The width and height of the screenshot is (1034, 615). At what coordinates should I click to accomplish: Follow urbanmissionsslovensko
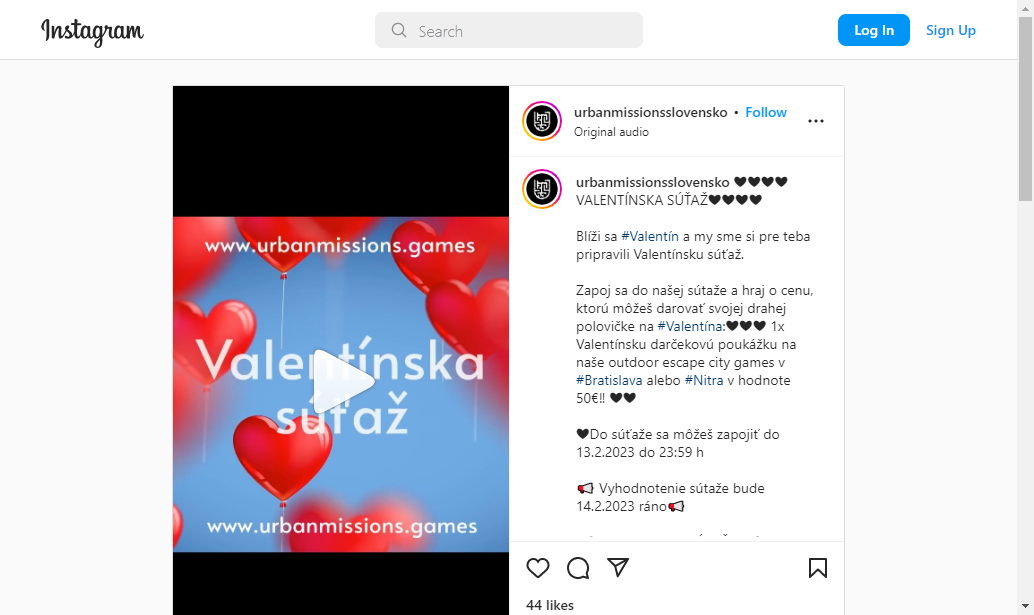766,113
